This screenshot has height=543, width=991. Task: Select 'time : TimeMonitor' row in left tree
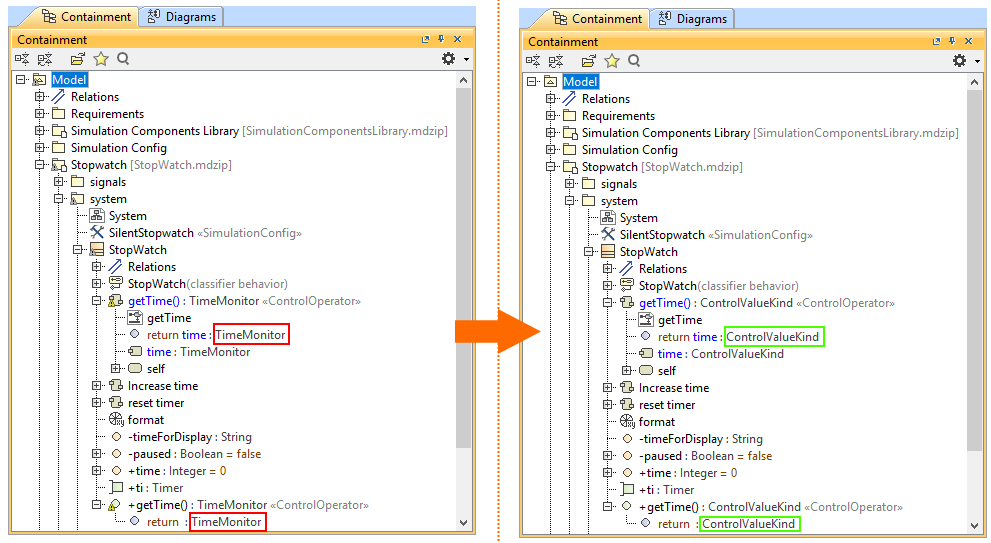tap(198, 352)
